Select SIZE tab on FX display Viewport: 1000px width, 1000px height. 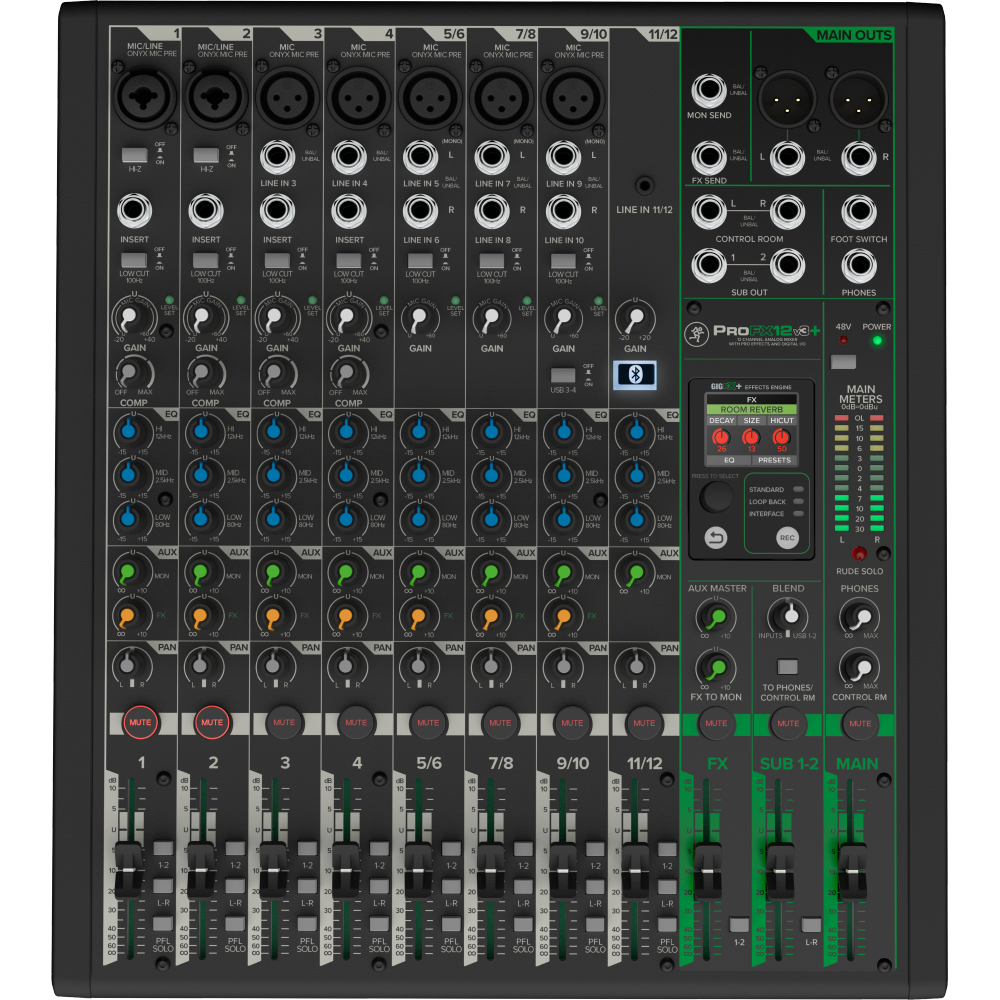[x=751, y=420]
